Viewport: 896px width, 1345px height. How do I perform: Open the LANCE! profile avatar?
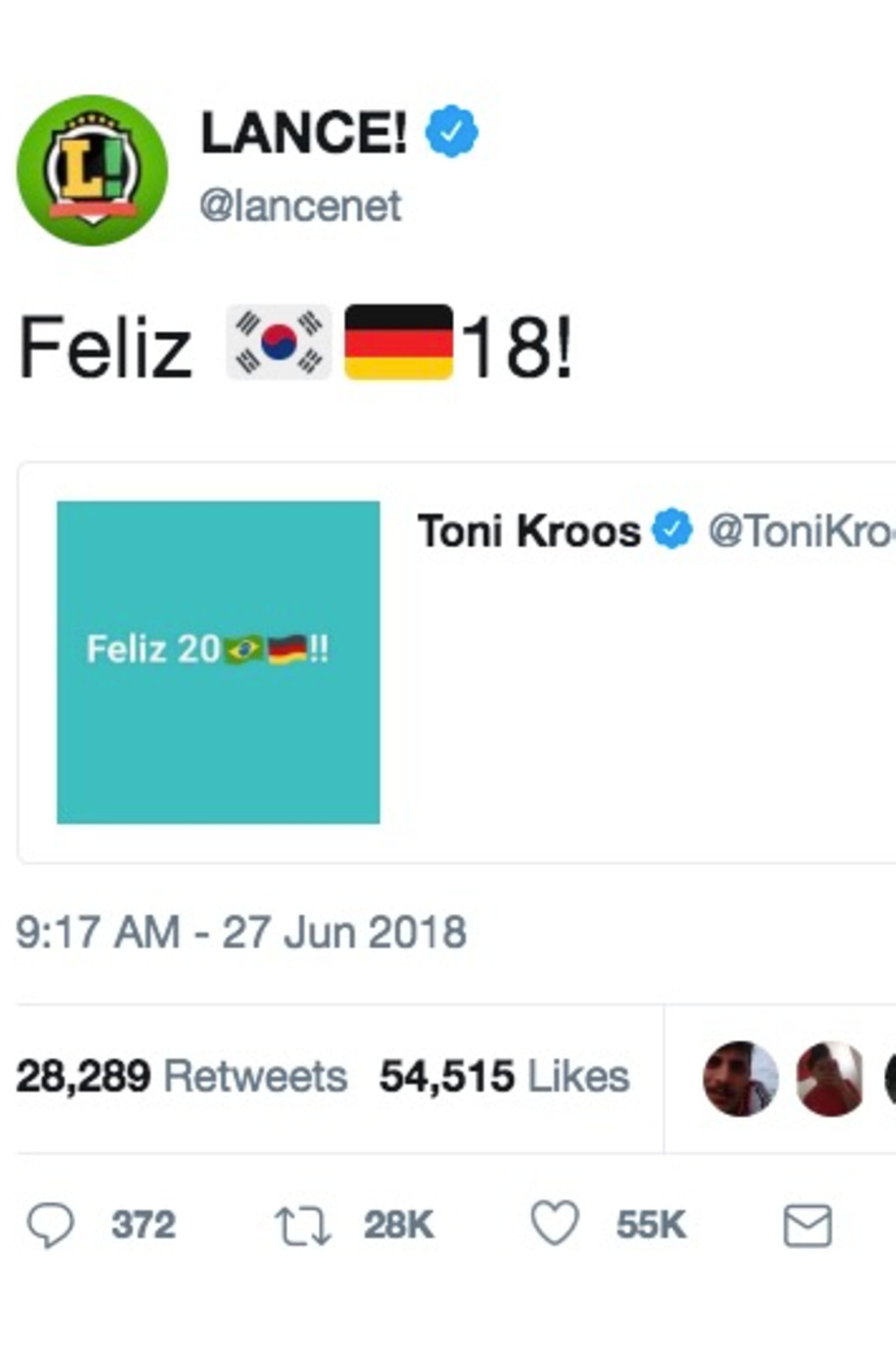(93, 170)
